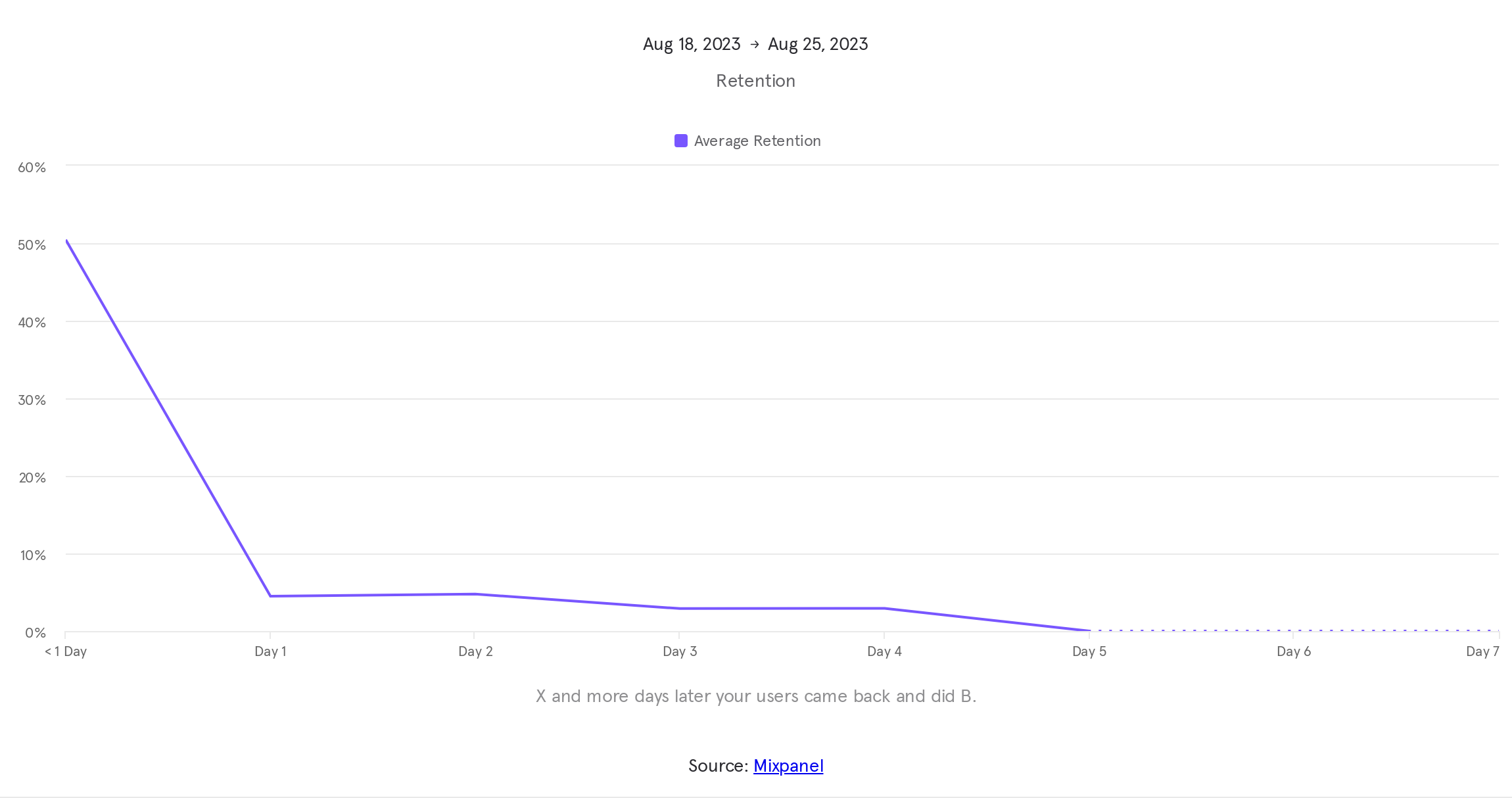This screenshot has height=798, width=1512.
Task: Click the 'X and more days later' caption
Action: [x=756, y=696]
